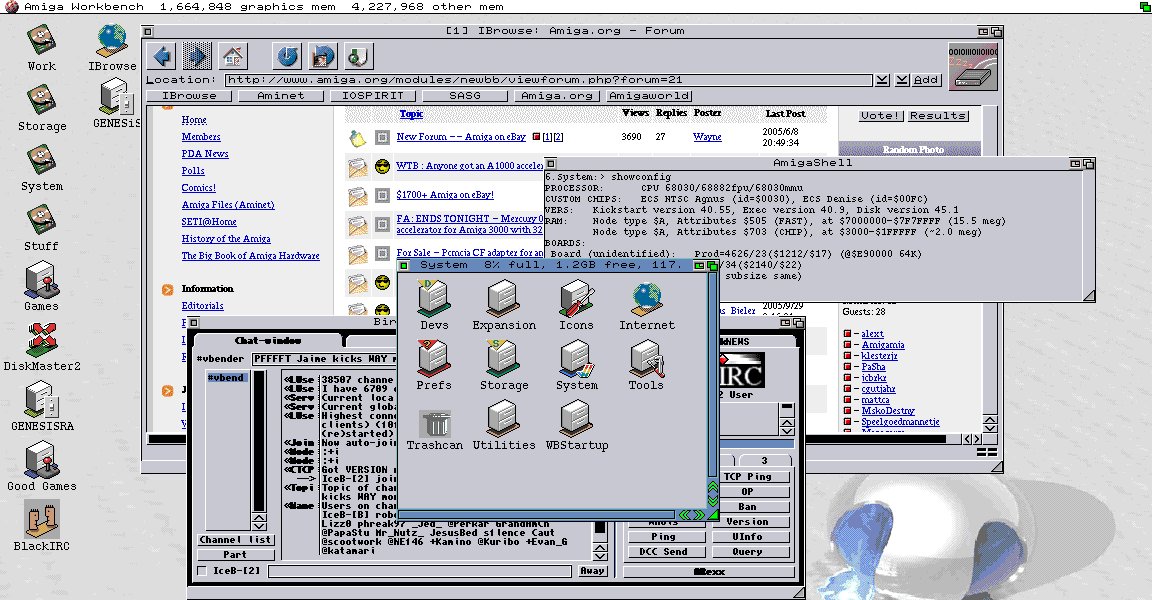Open the Good Games drawer

[42, 467]
